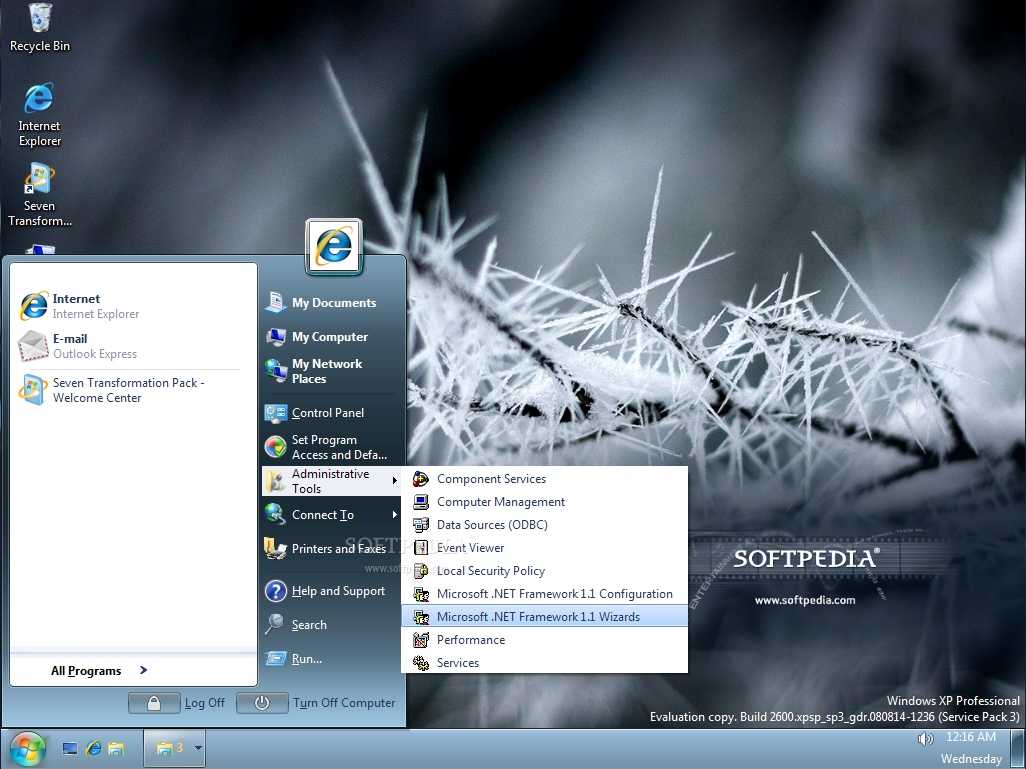Click the volume speaker tray icon
1026x769 pixels.
[x=925, y=739]
